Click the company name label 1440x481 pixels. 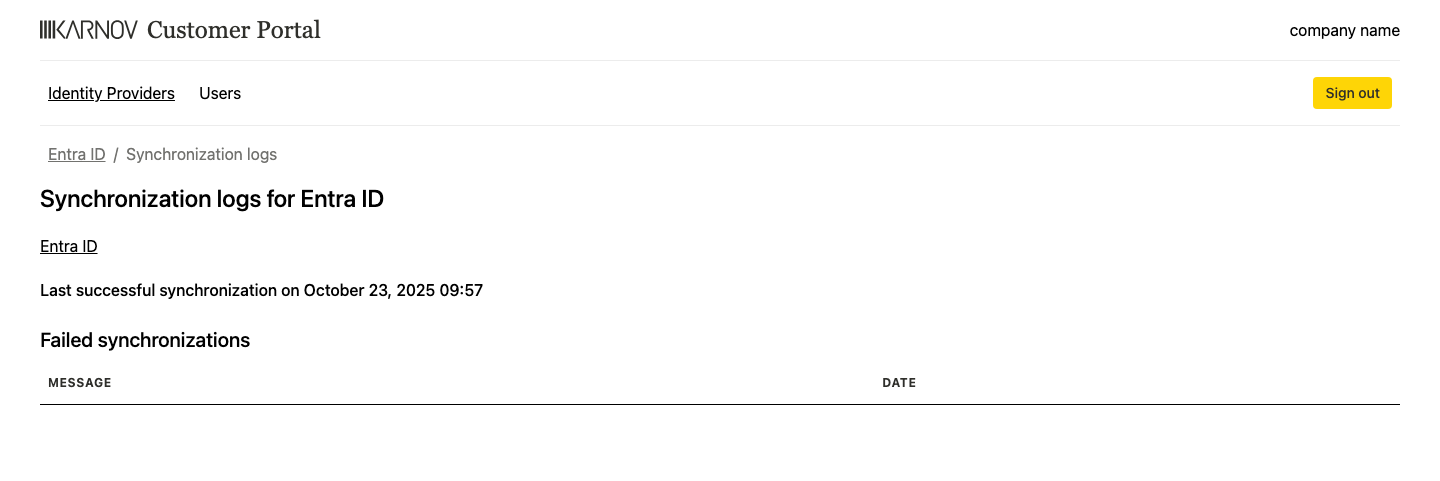click(x=1344, y=30)
